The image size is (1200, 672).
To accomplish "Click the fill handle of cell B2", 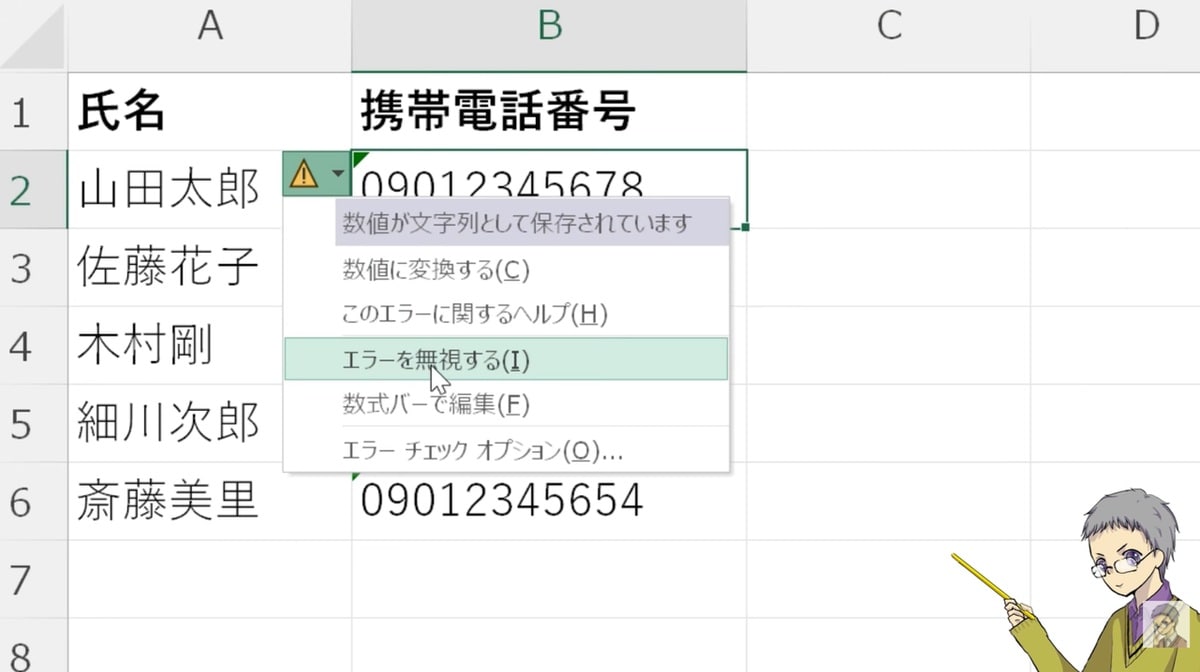I will (x=746, y=228).
